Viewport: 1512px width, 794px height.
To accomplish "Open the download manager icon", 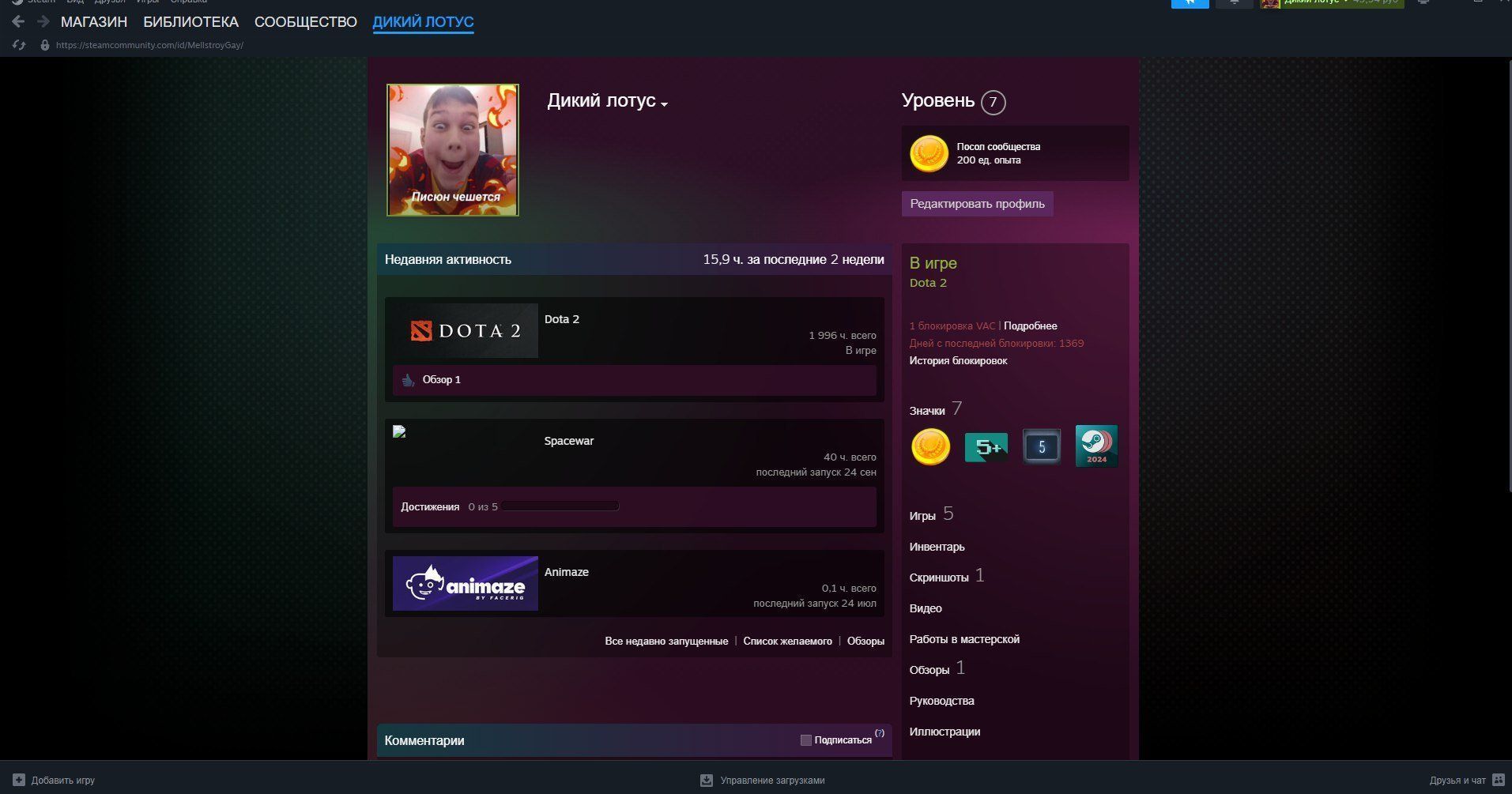I will (x=707, y=780).
